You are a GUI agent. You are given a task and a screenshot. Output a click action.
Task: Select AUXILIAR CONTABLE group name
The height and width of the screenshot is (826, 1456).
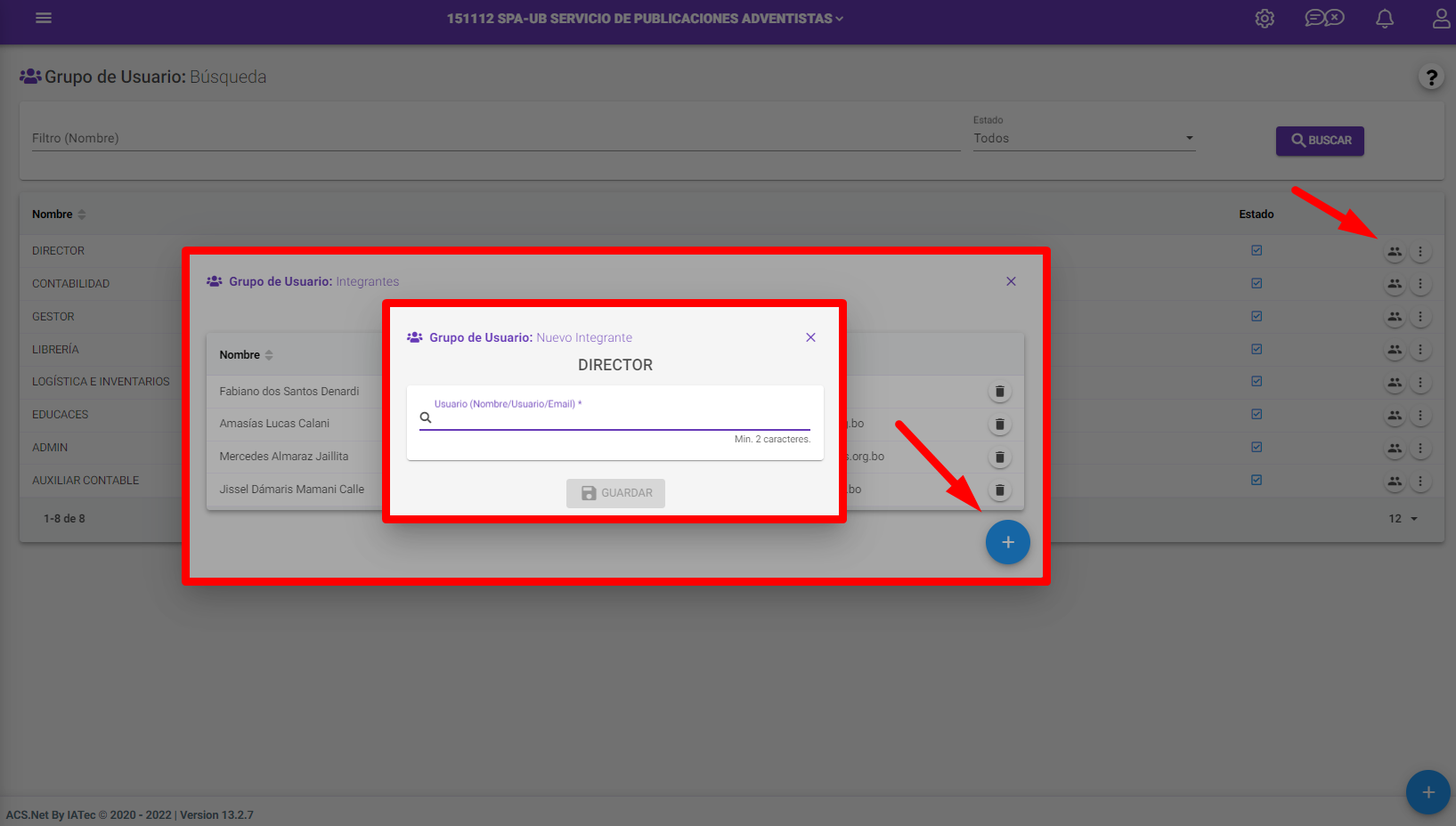pyautogui.click(x=85, y=481)
